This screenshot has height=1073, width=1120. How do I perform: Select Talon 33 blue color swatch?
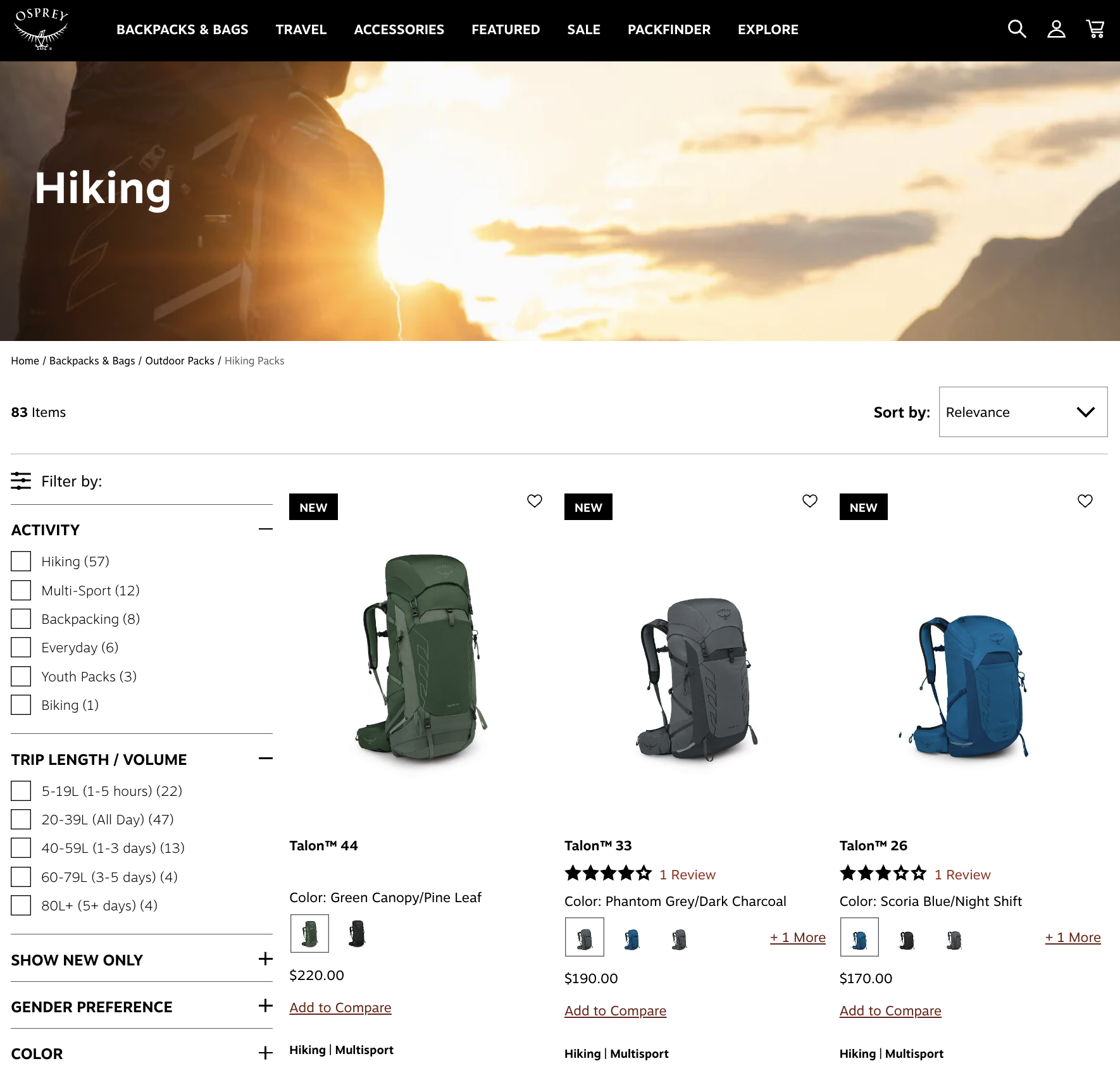click(632, 939)
